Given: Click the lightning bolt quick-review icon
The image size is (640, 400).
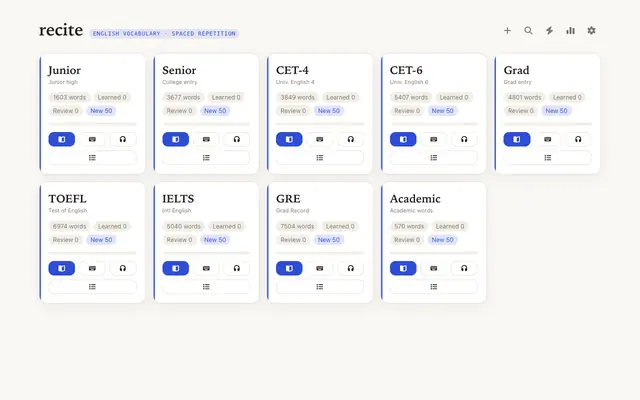Looking at the screenshot, I should pyautogui.click(x=549, y=31).
